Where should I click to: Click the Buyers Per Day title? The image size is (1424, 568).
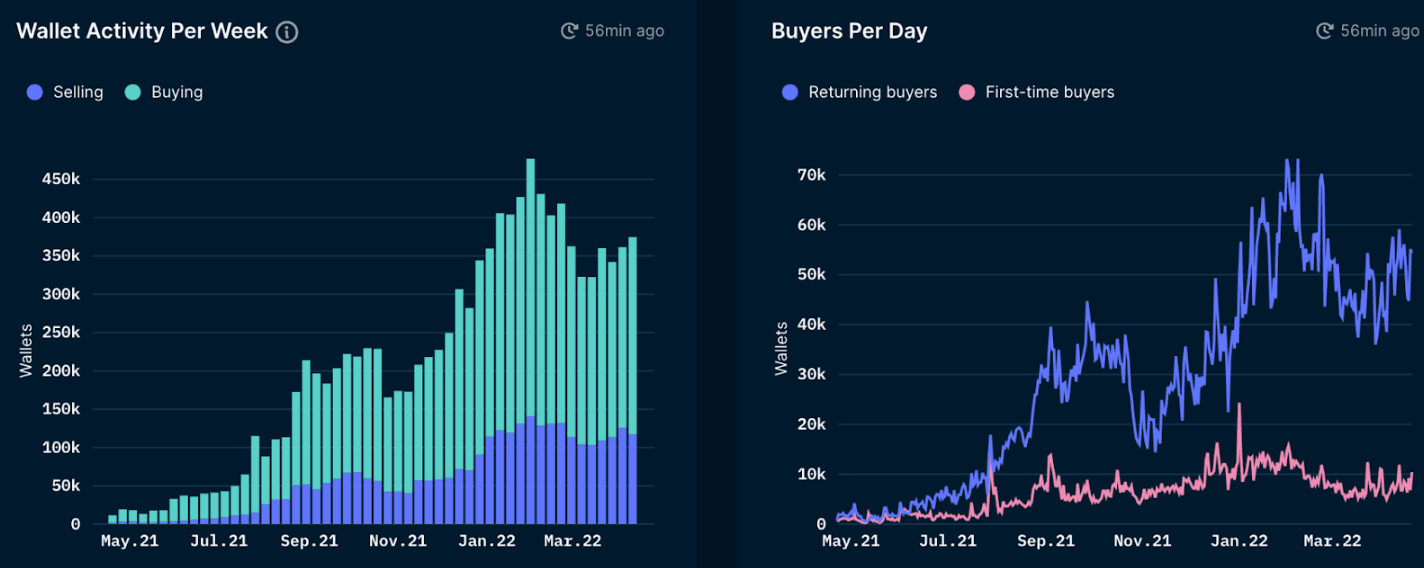[849, 31]
